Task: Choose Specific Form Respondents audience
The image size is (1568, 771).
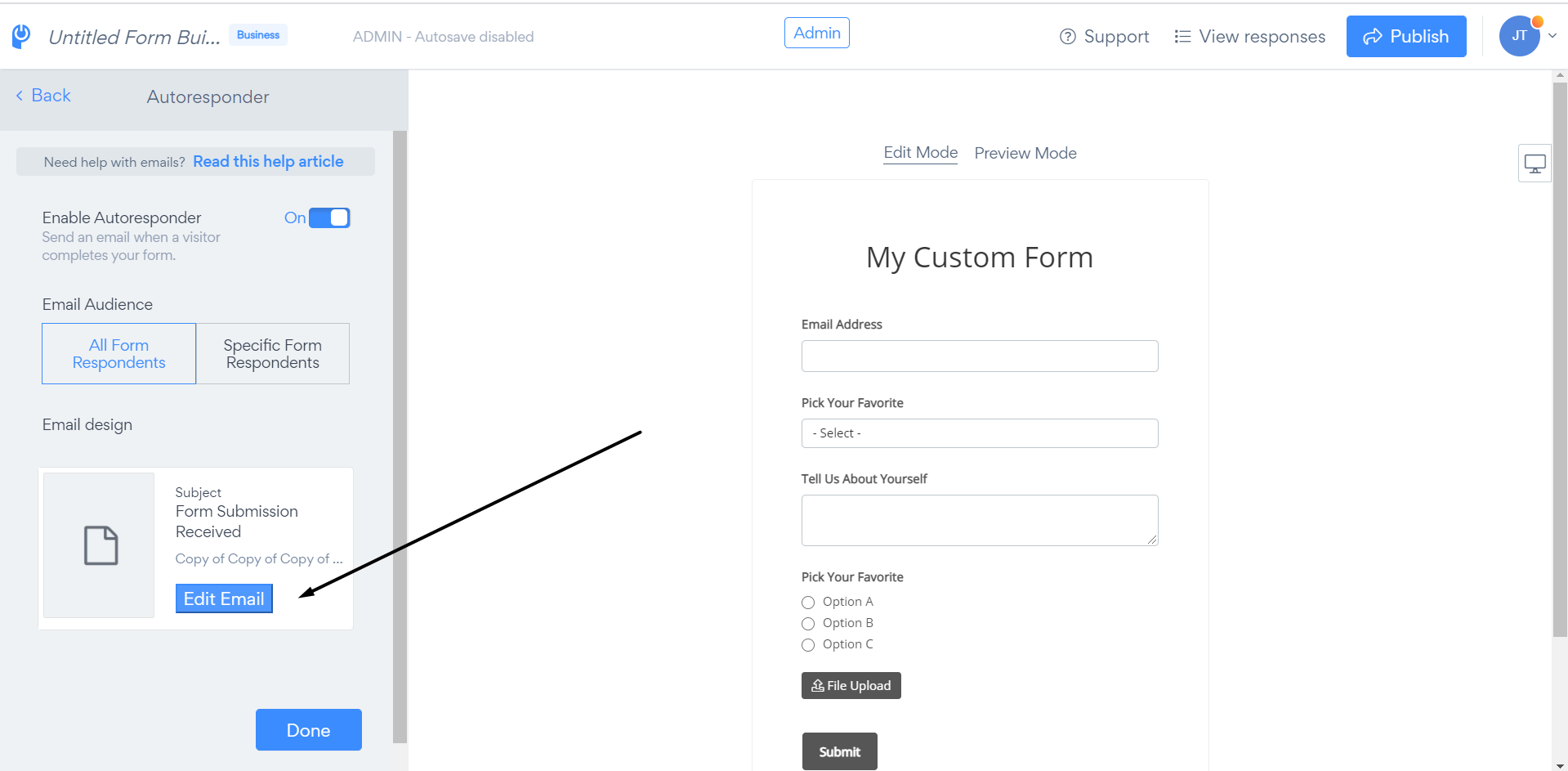Action: [273, 353]
